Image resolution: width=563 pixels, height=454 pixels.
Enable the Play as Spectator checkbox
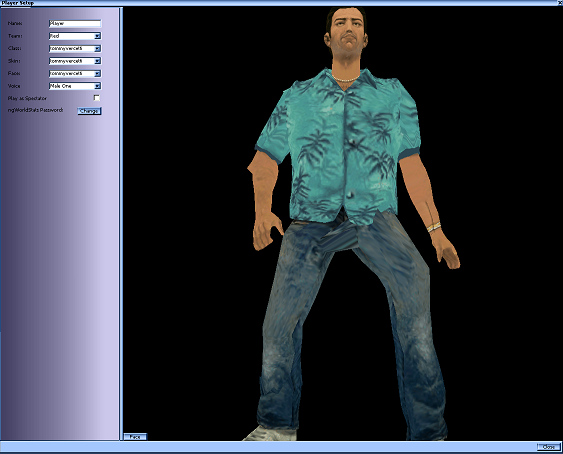click(x=97, y=98)
